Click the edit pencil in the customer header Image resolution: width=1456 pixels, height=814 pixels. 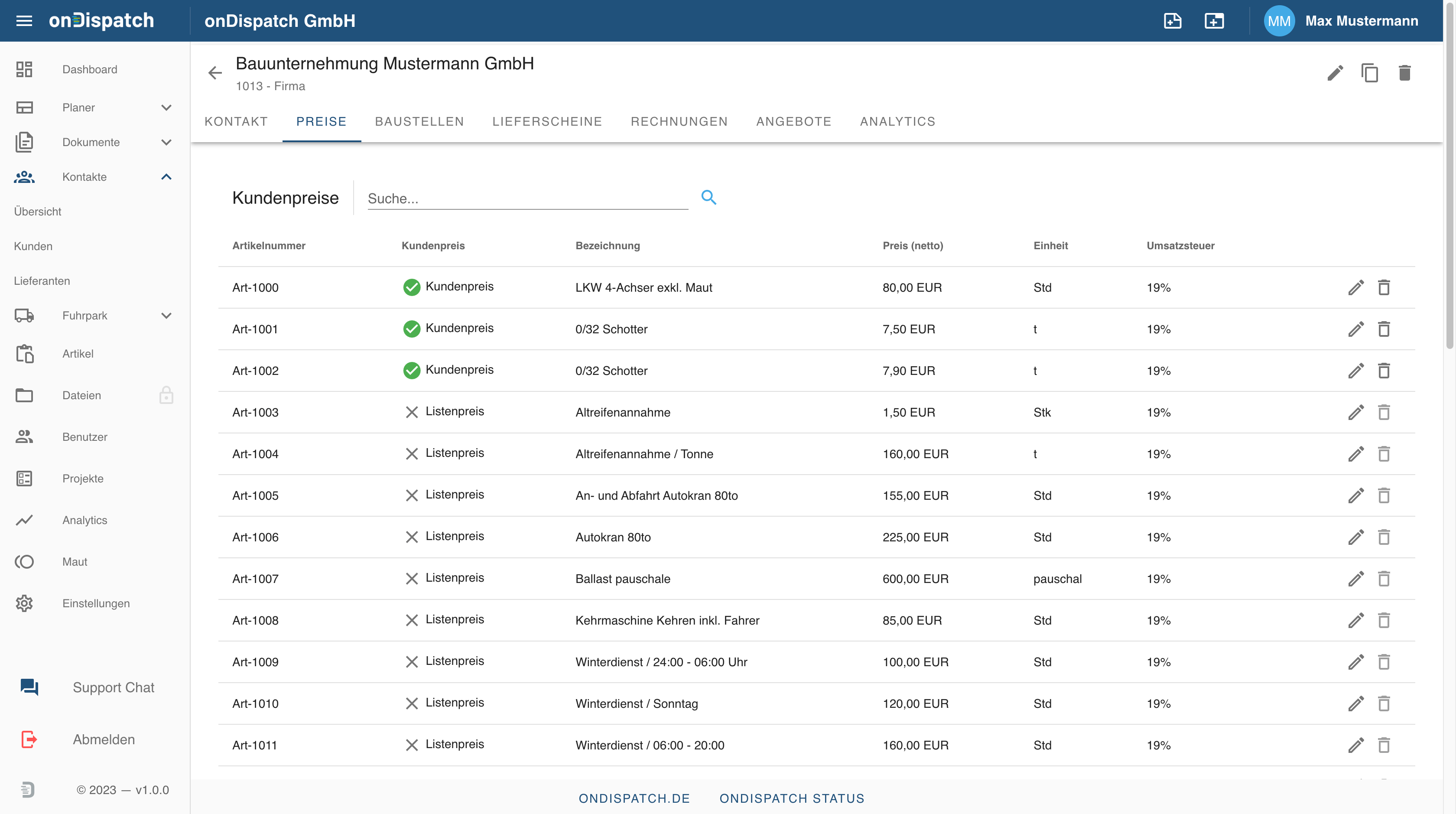coord(1335,73)
